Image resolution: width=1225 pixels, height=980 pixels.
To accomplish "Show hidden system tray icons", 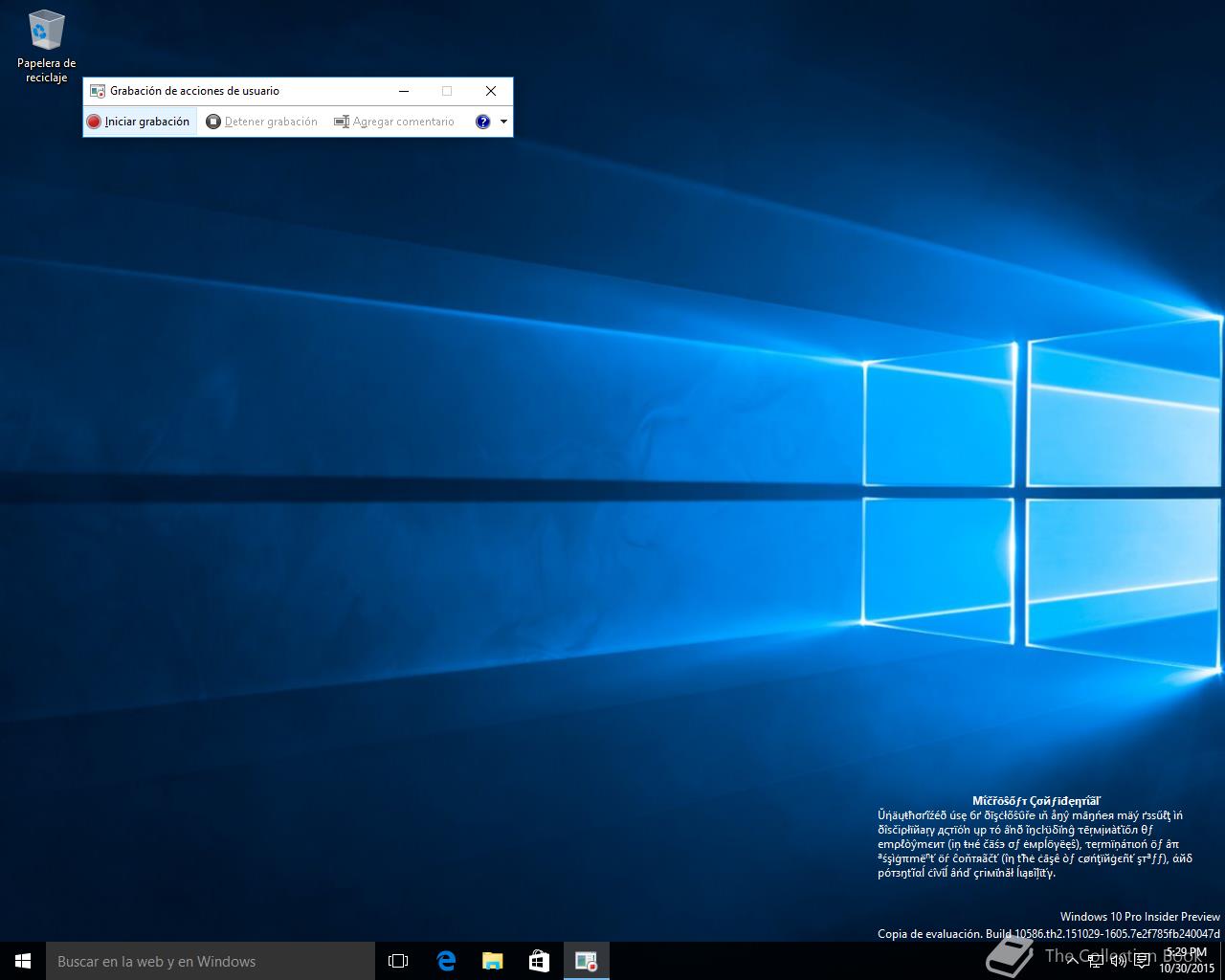I will click(x=1073, y=961).
